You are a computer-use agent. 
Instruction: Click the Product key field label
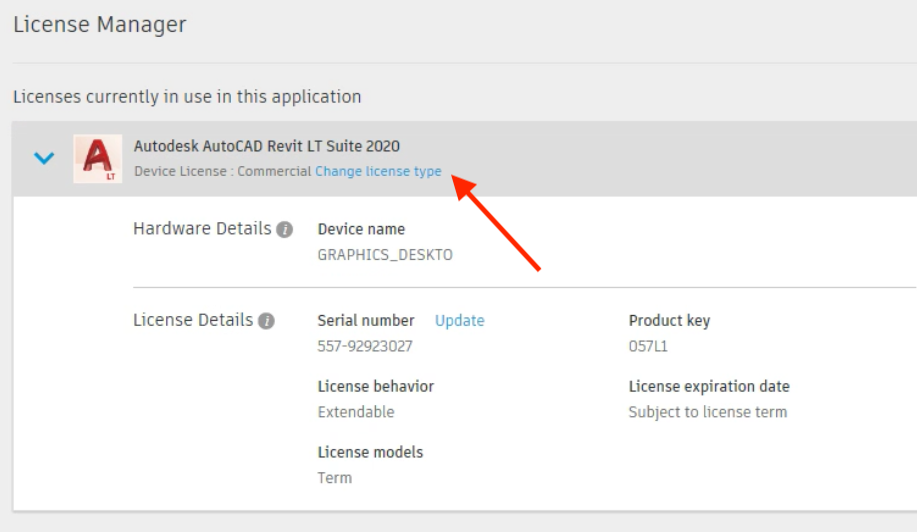(670, 321)
